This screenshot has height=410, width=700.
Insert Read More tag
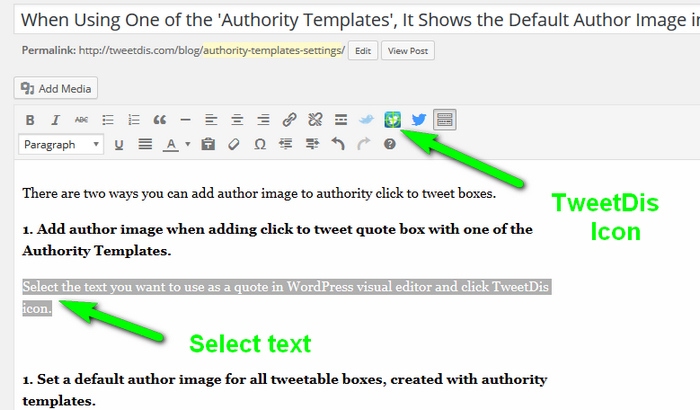click(x=341, y=120)
